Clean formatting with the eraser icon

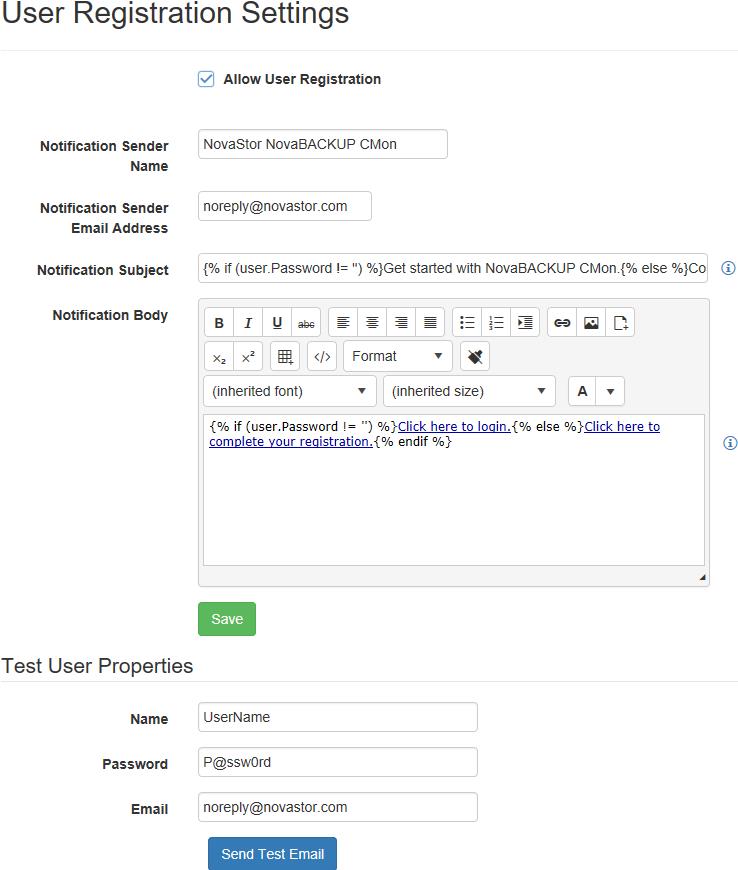point(475,357)
